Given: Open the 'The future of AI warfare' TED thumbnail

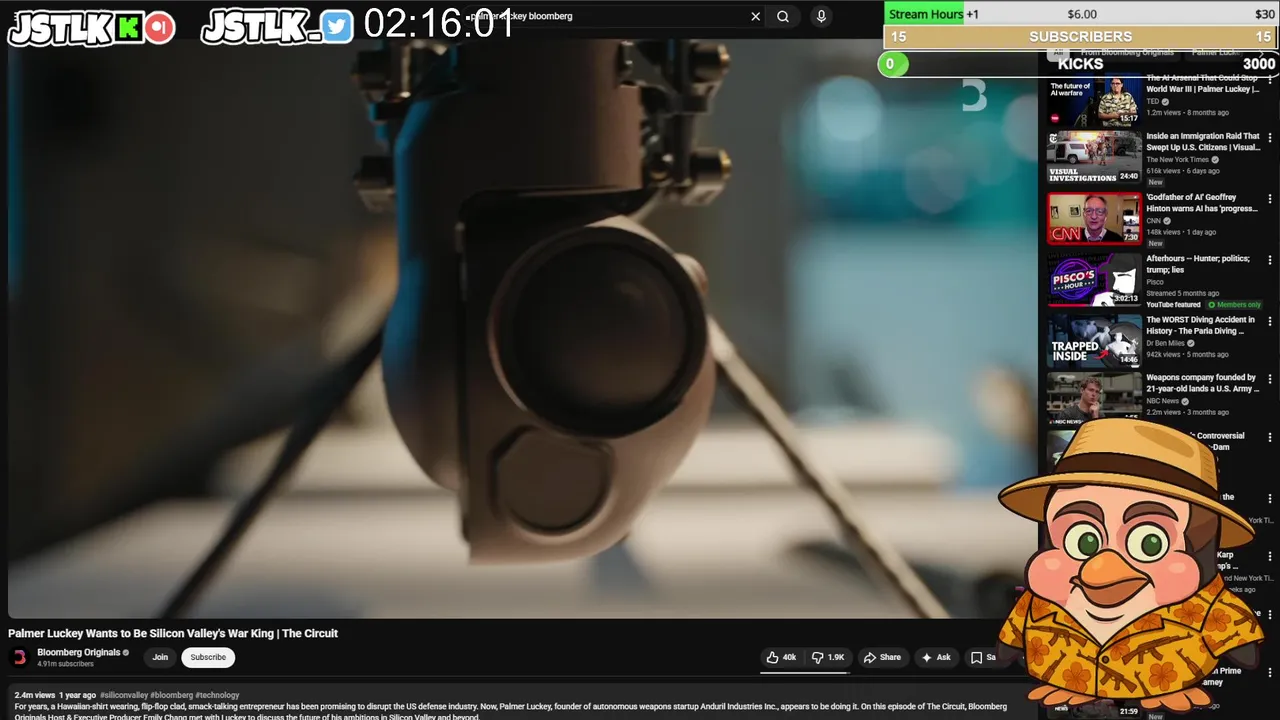Looking at the screenshot, I should coord(1094,101).
